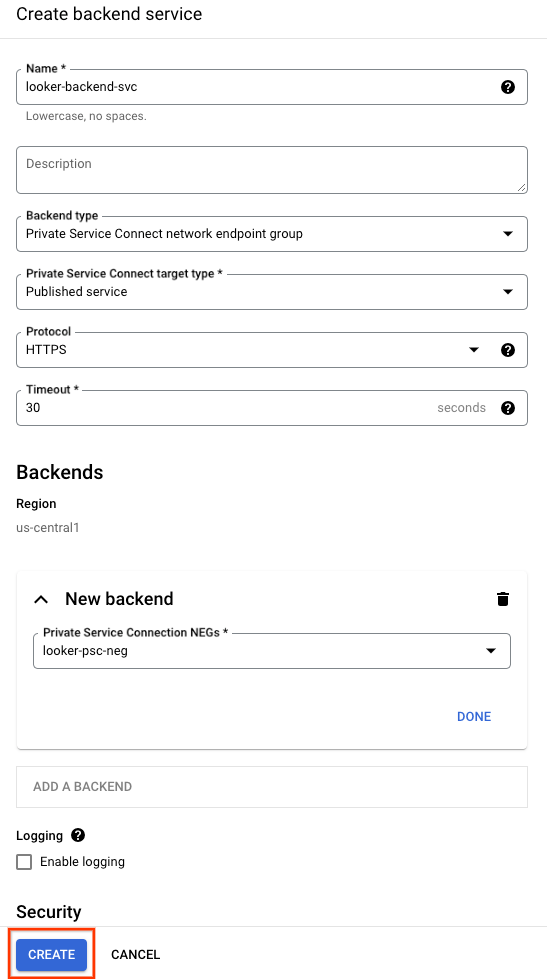The image size is (547, 979).
Task: Open the Backend type dropdown
Action: (x=272, y=234)
